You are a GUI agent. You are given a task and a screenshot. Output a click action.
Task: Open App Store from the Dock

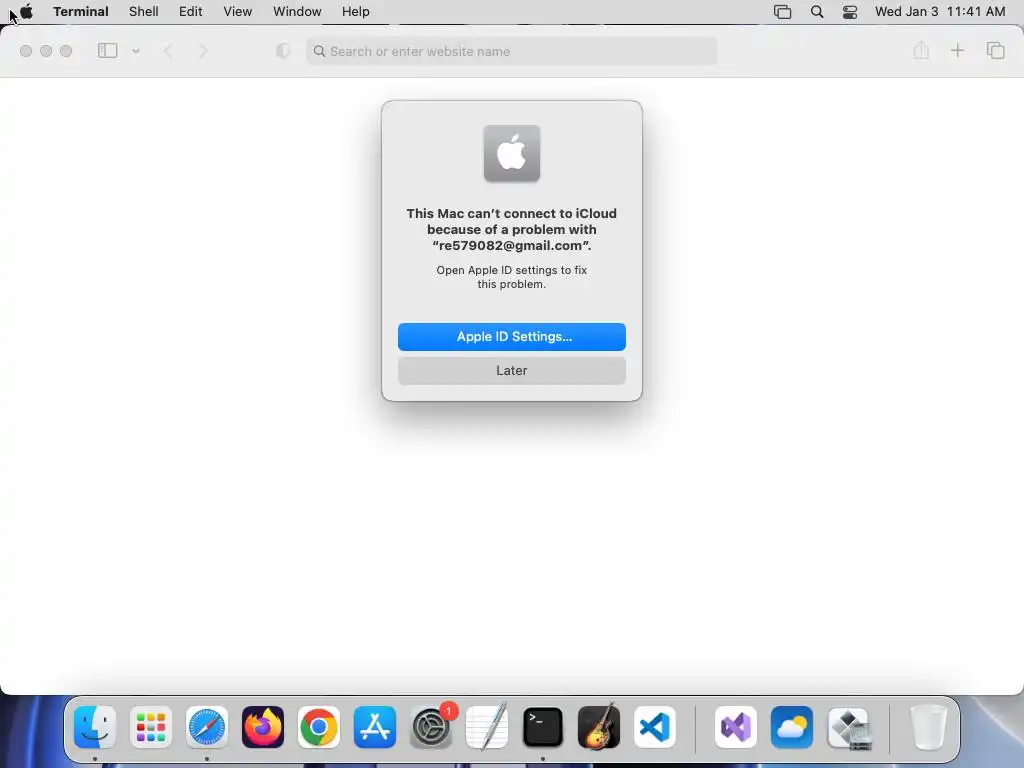(x=375, y=727)
